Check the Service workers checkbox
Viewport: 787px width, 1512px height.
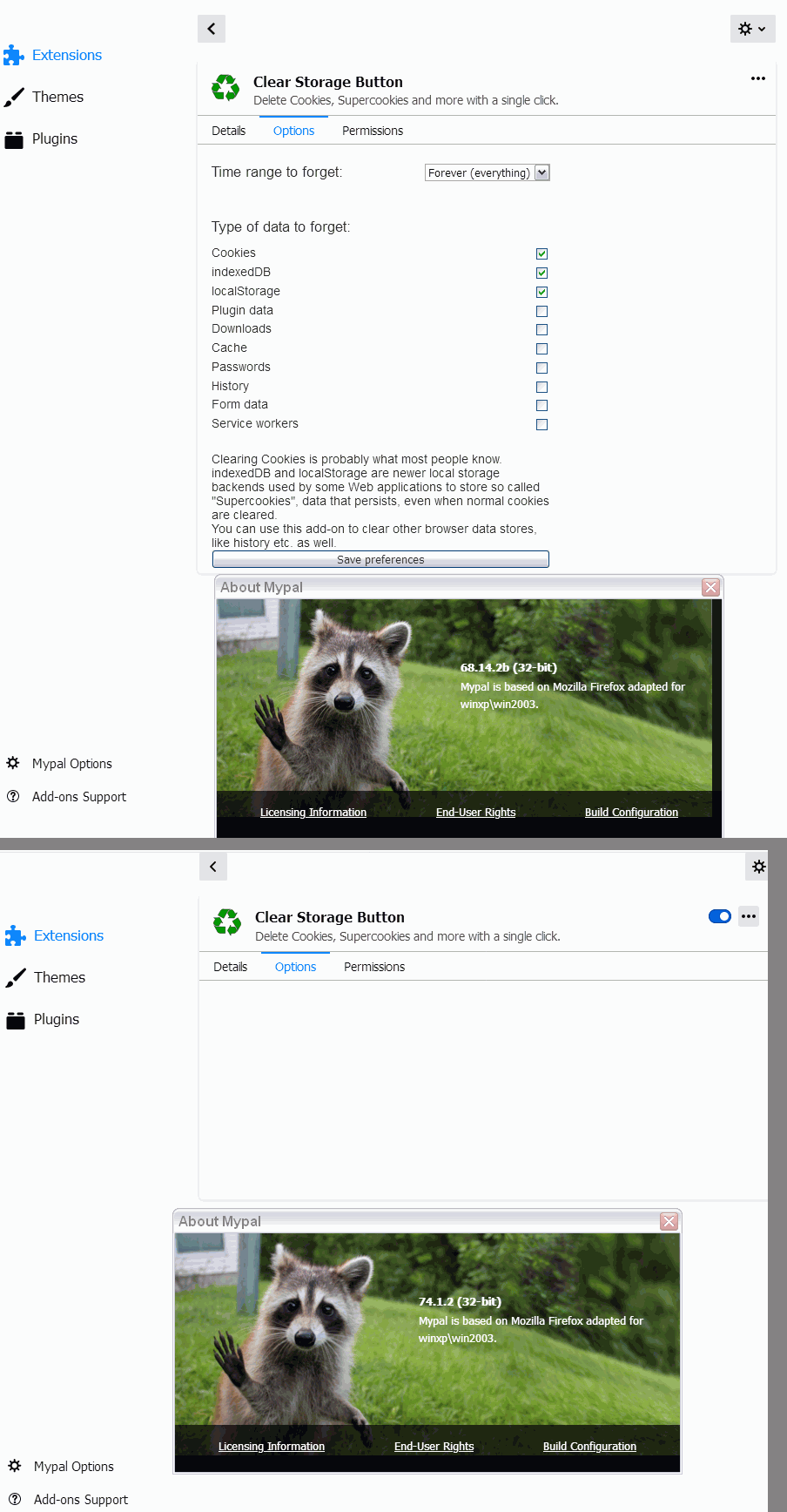tap(541, 424)
